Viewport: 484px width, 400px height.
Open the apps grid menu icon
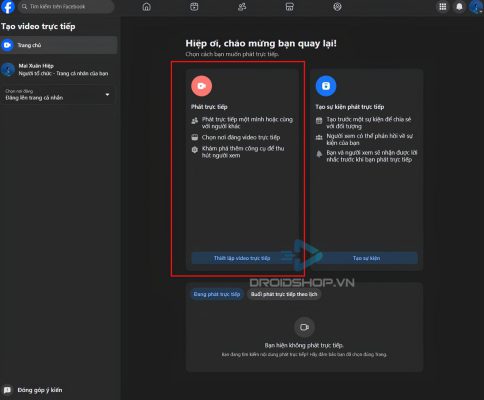[443, 7]
